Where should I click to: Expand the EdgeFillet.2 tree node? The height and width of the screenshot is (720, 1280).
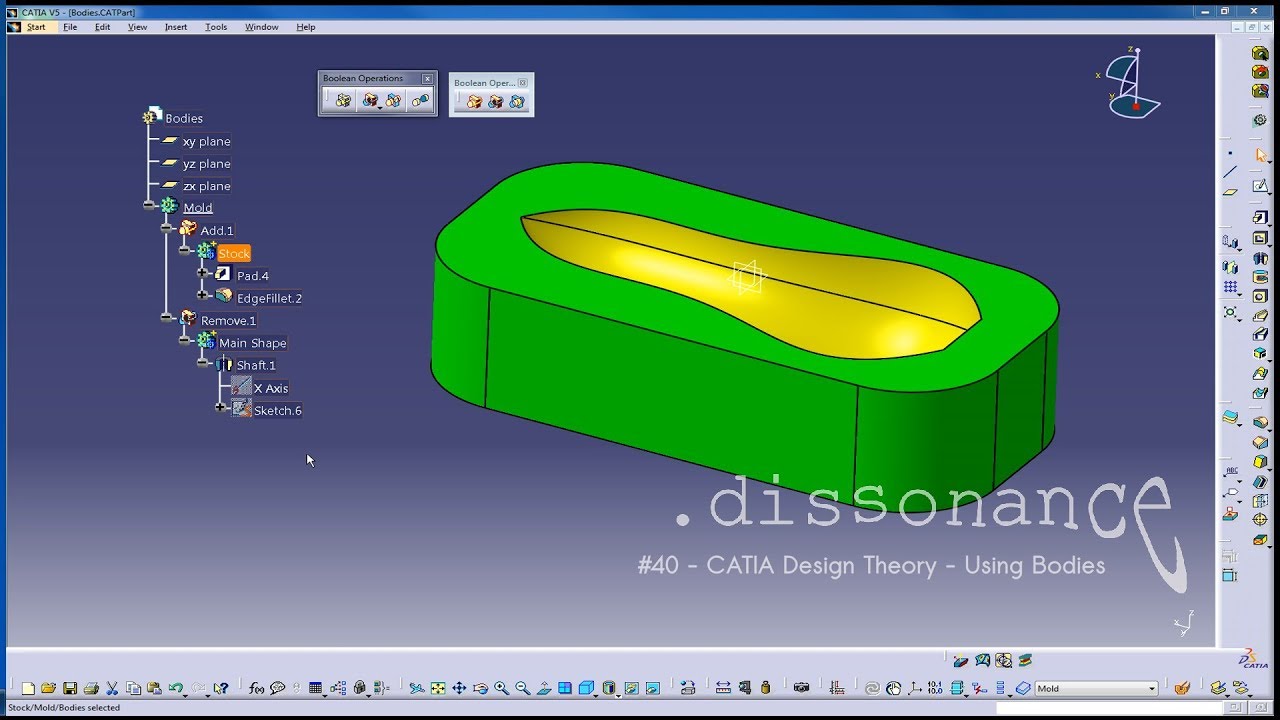pyautogui.click(x=203, y=295)
